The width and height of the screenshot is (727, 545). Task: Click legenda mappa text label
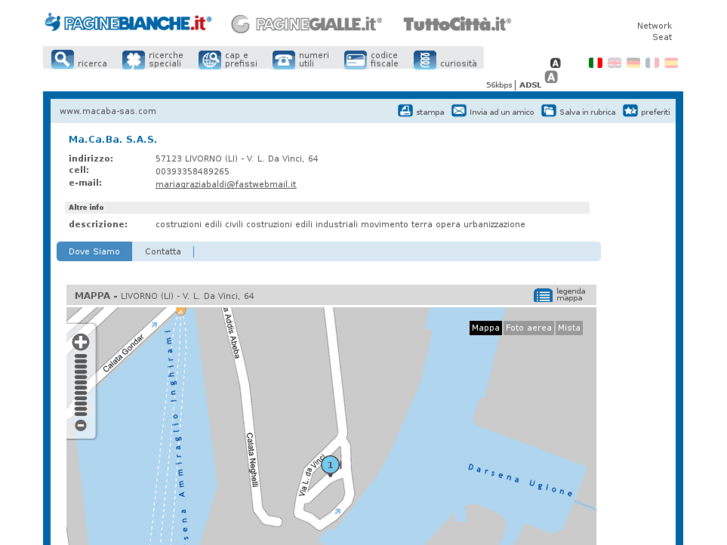[x=571, y=295]
